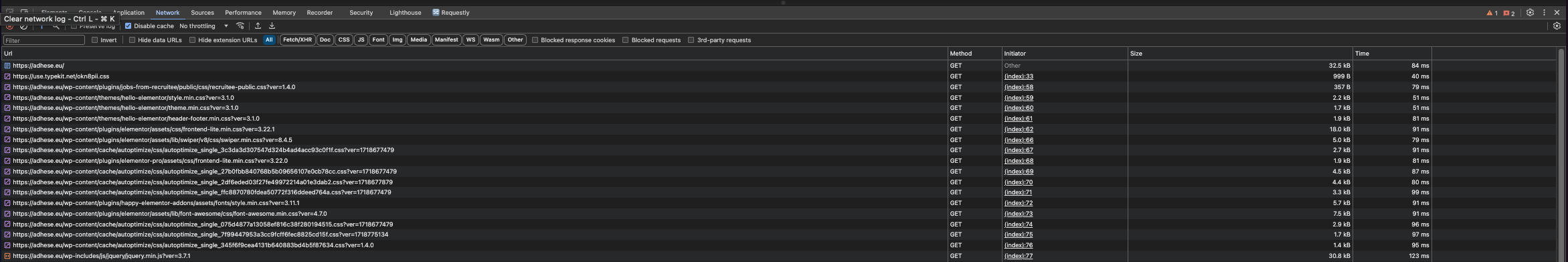This screenshot has width=1568, height=262.
Task: Open network conditions wifi icon
Action: point(240,26)
